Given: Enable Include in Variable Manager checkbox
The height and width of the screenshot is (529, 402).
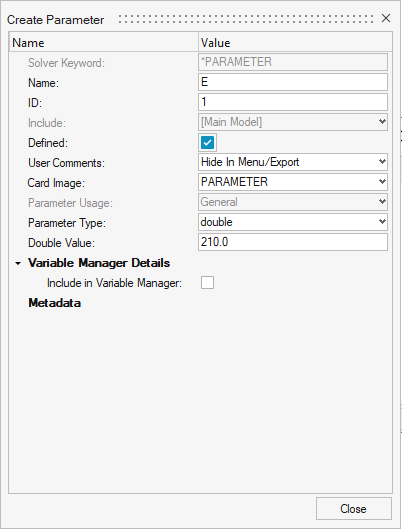Looking at the screenshot, I should pos(207,283).
